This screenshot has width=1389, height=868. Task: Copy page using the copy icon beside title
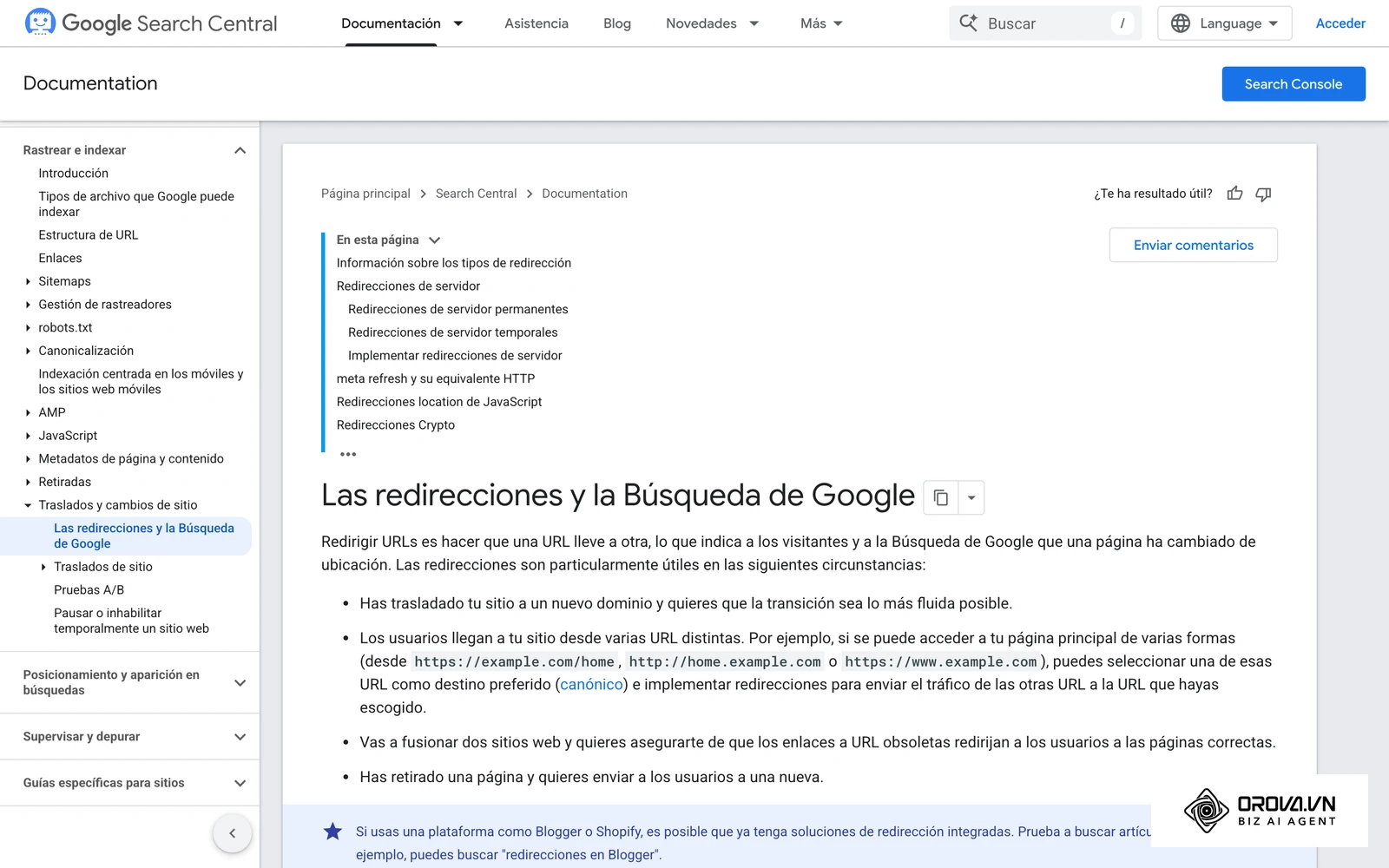tap(941, 497)
